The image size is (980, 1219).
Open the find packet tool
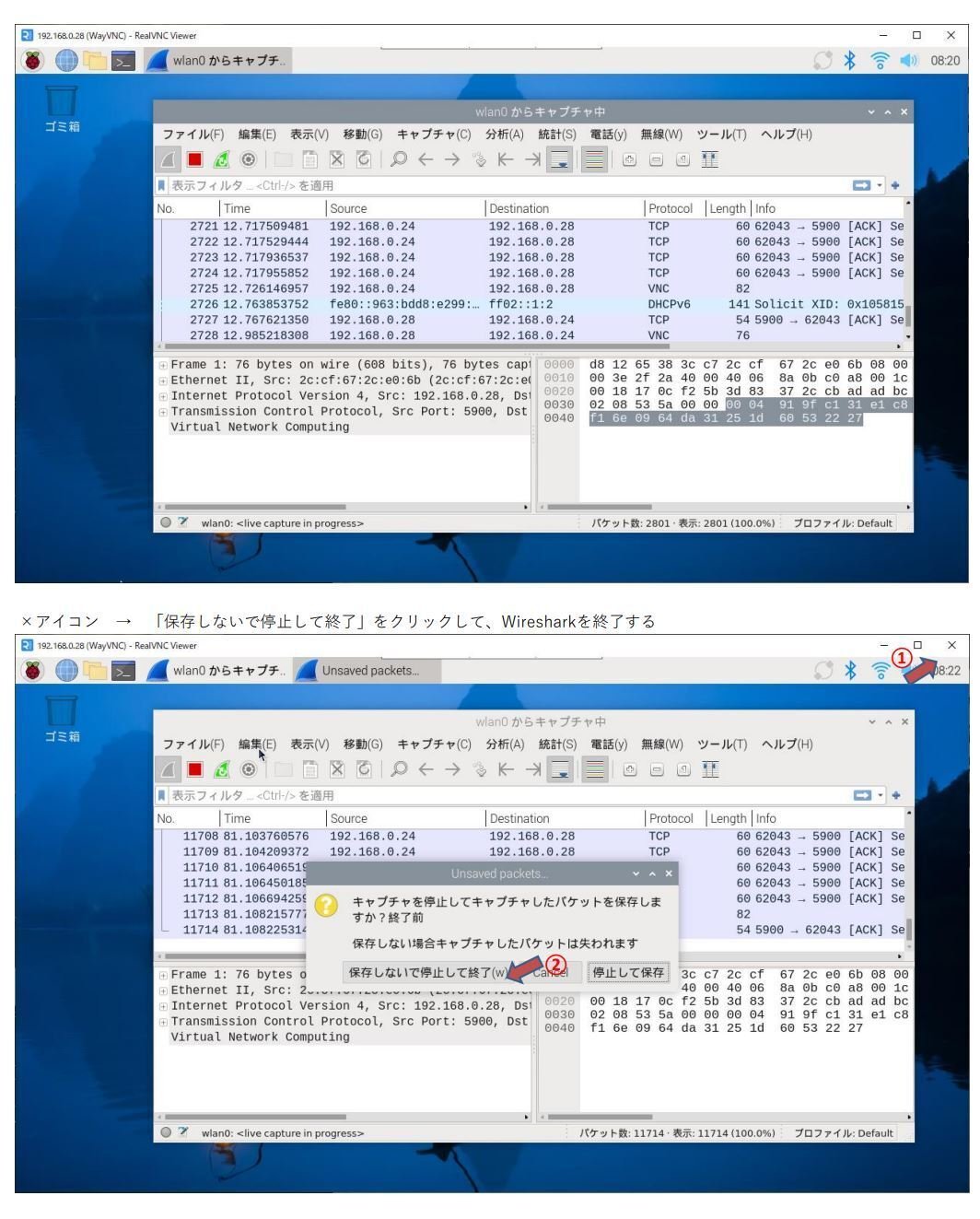(396, 158)
